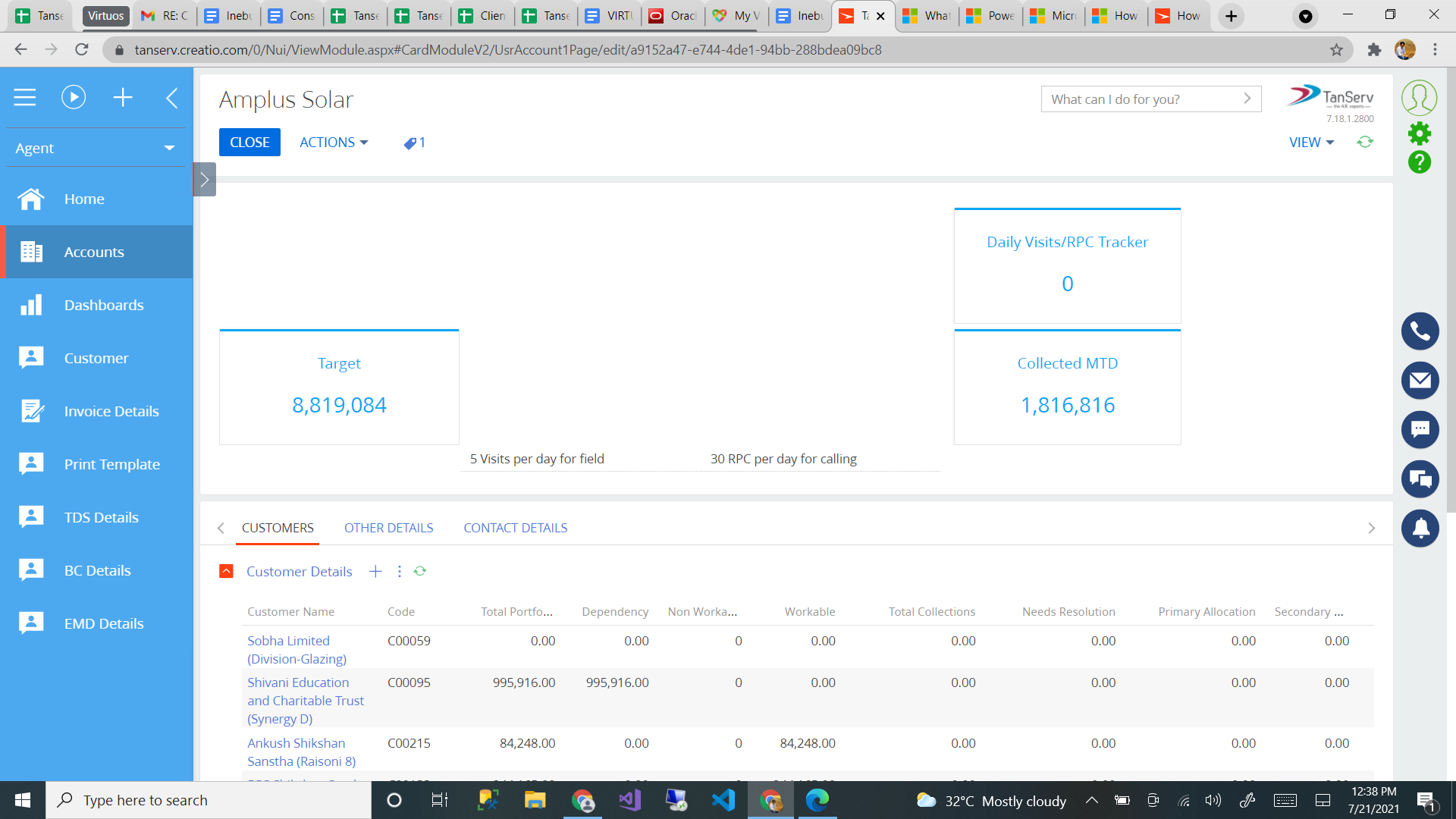Open EMD Details section
This screenshot has width=1456, height=819.
[97, 623]
